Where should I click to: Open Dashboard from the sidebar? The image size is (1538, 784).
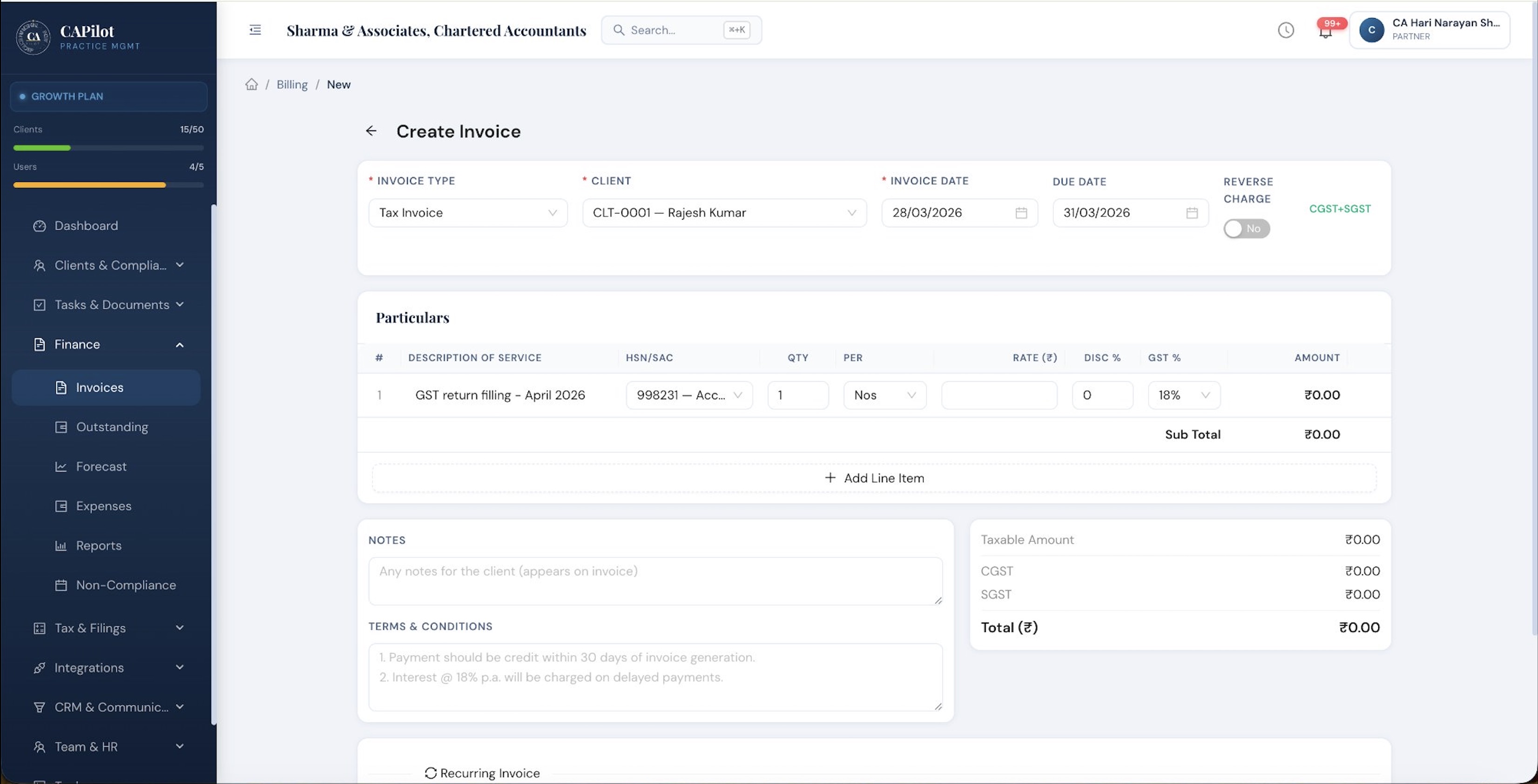pos(106,226)
